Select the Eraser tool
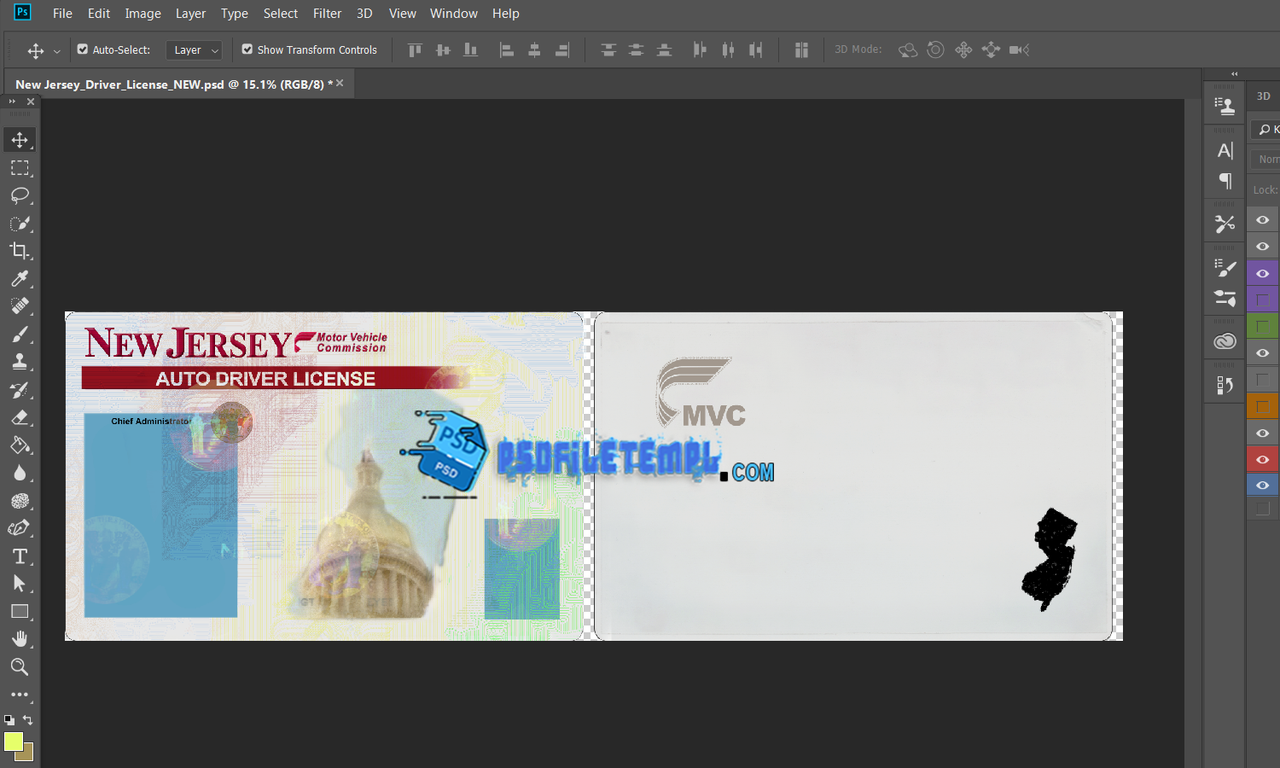 pyautogui.click(x=19, y=417)
